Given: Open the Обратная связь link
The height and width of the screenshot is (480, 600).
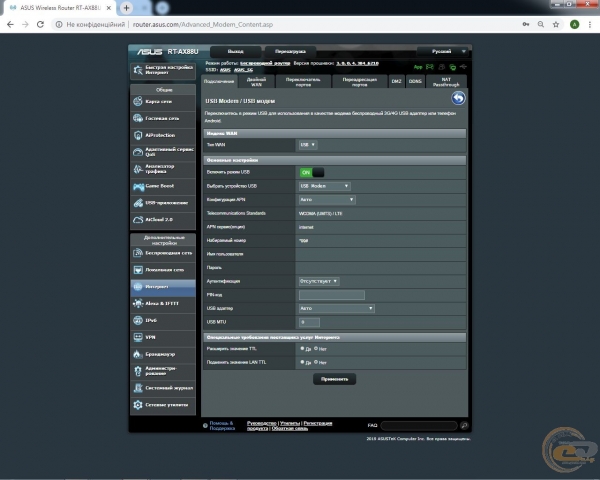Looking at the screenshot, I should (290, 428).
